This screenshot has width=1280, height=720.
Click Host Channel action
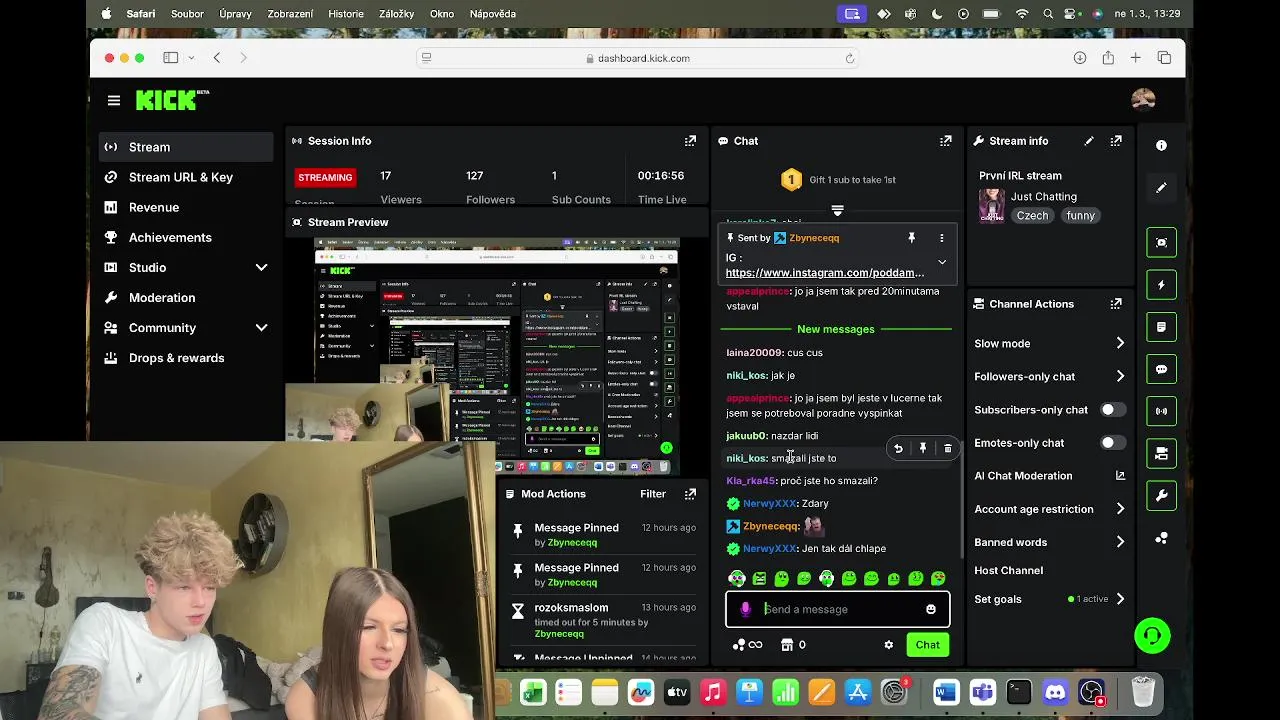tap(1008, 570)
